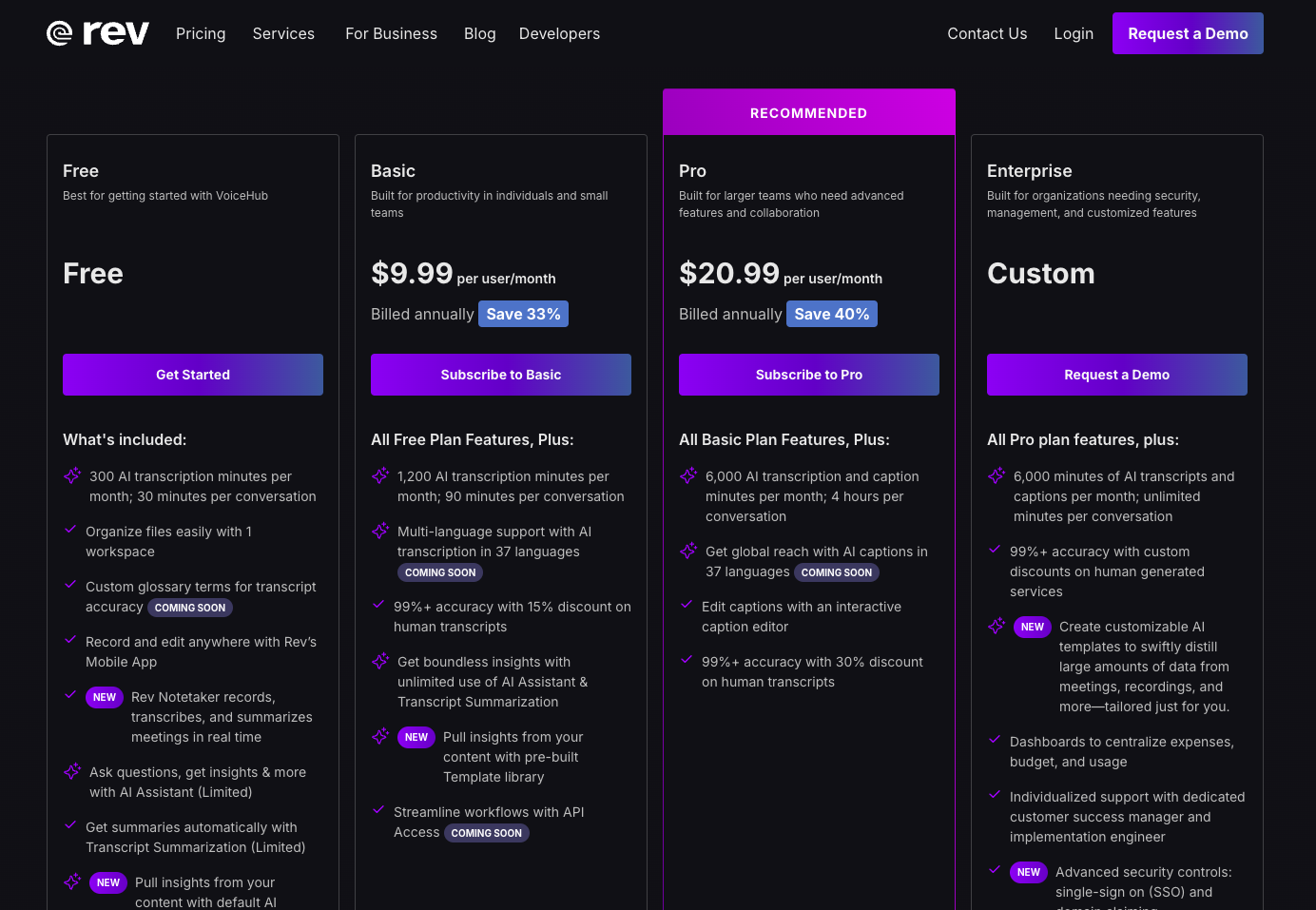1316x910 pixels.
Task: Open the For Business navigation item
Action: coord(391,33)
